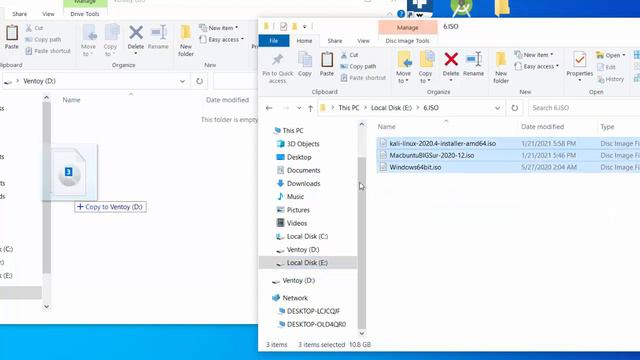Click Ventoy window navigation pane scroll down arrow
640x360 pixels.
[x=47, y=307]
